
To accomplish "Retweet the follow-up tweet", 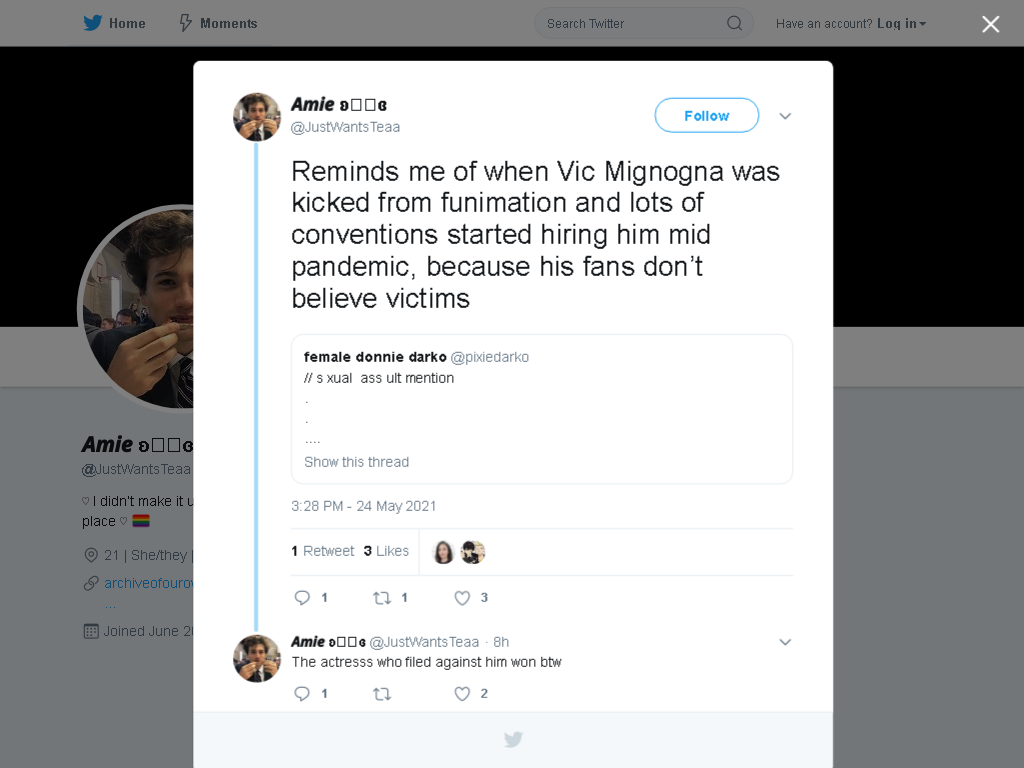I will coord(382,694).
